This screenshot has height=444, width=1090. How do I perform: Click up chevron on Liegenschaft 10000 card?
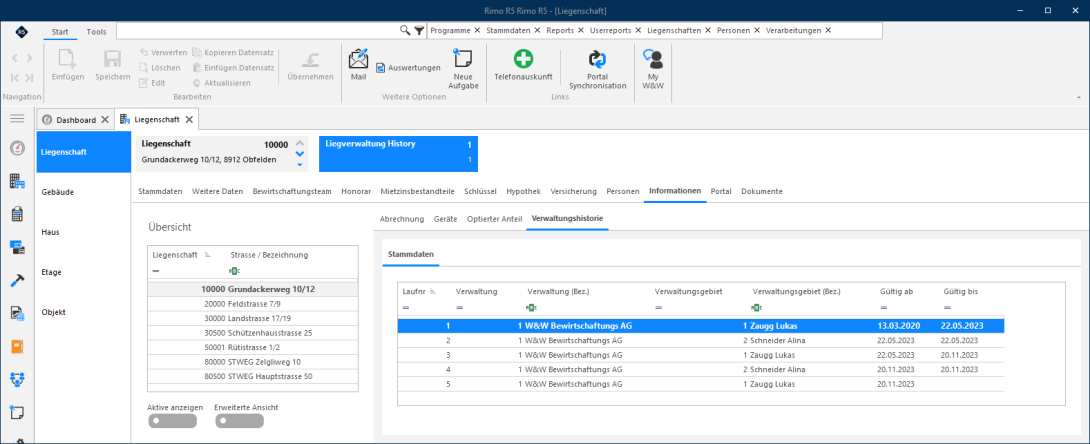[300, 143]
